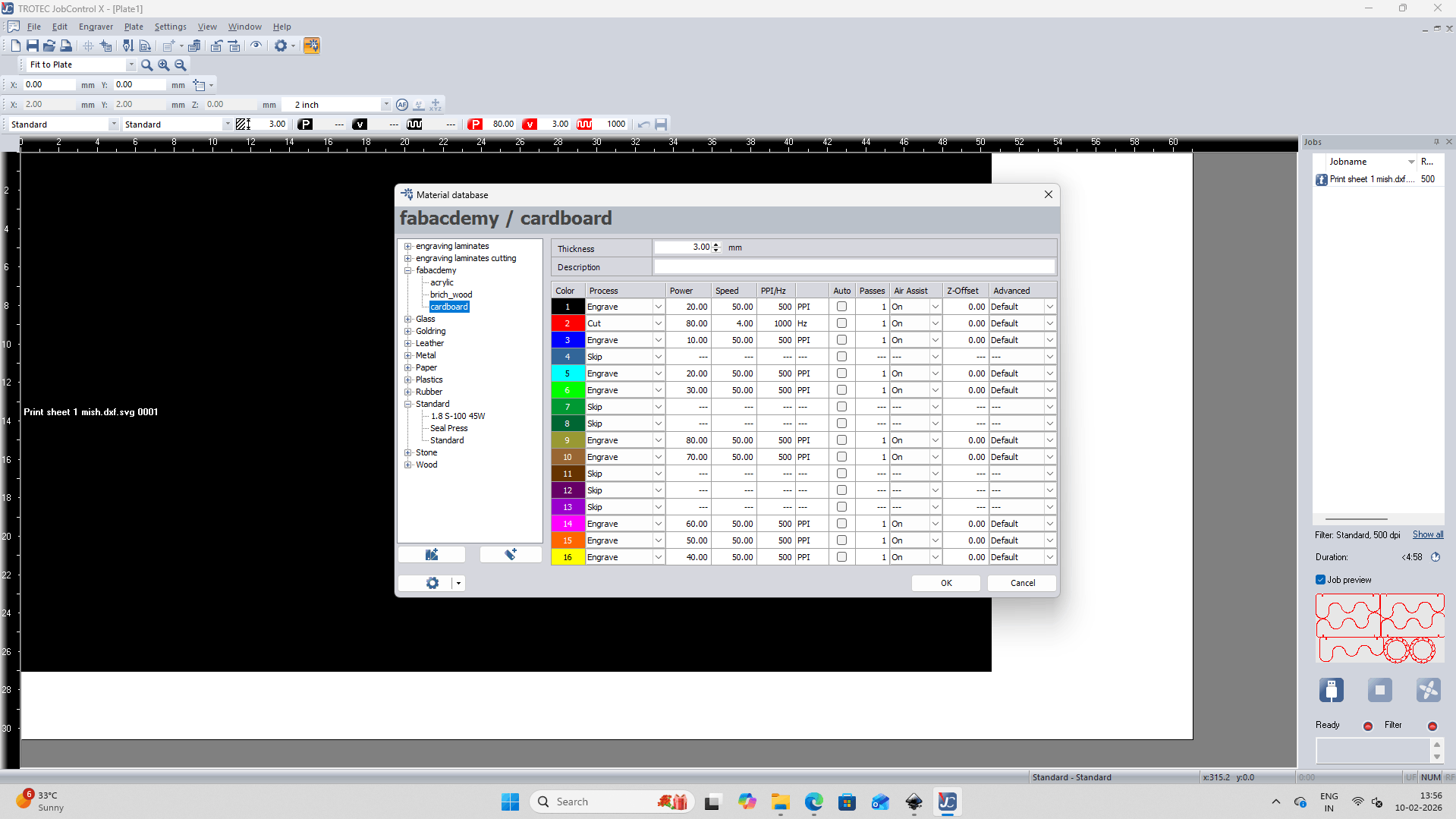Viewport: 1456px width, 819px height.
Task: Enable Auto checkbox for color 16
Action: [x=841, y=557]
